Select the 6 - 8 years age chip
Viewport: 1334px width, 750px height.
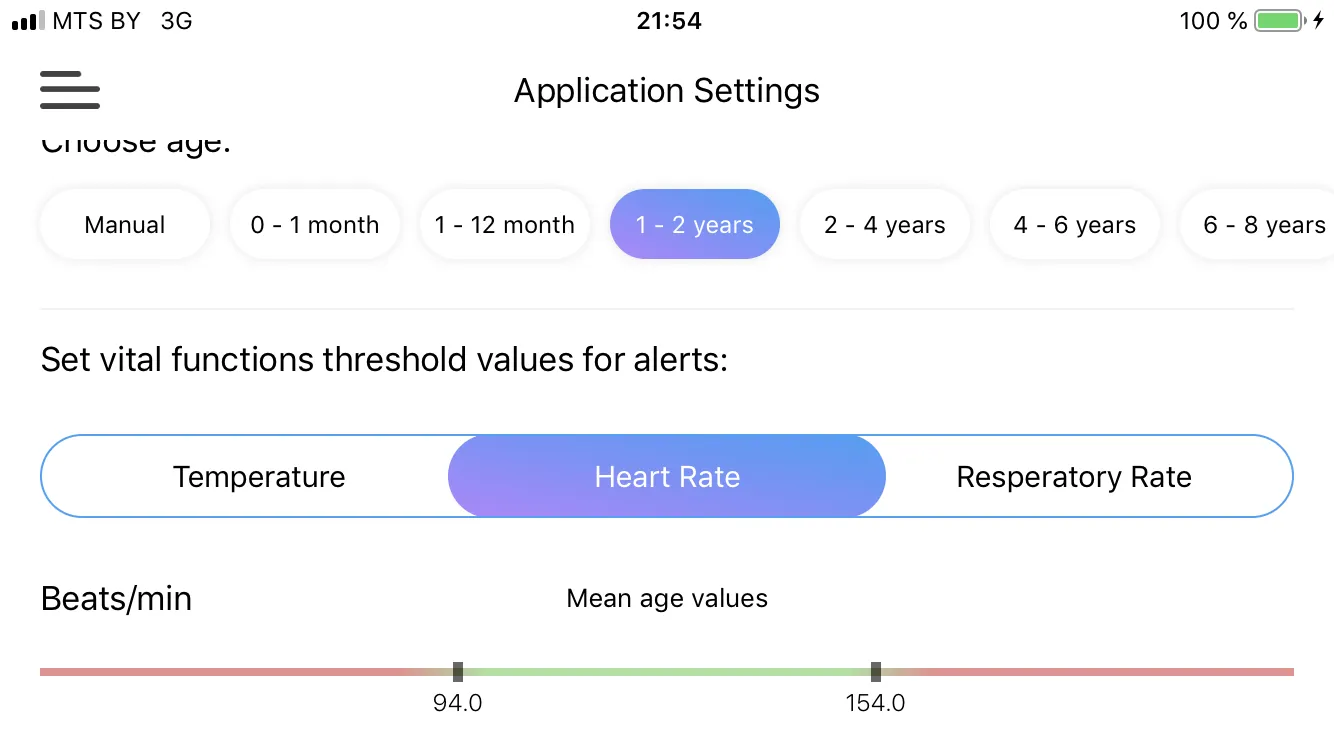[1257, 225]
